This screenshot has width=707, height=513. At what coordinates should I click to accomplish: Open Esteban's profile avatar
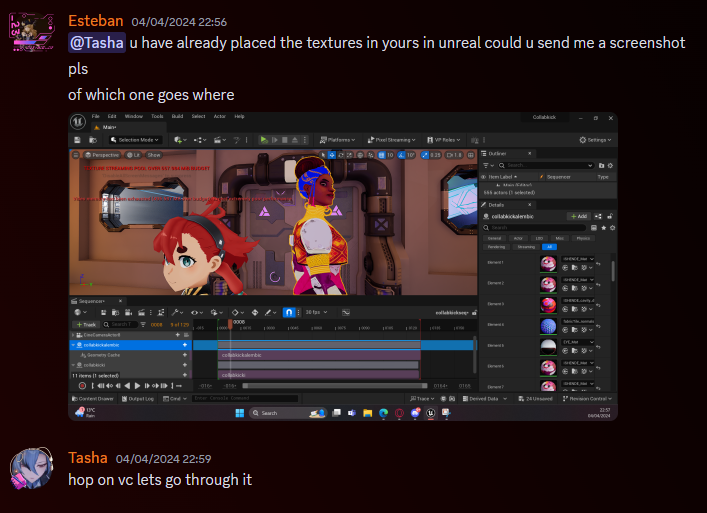click(x=32, y=32)
